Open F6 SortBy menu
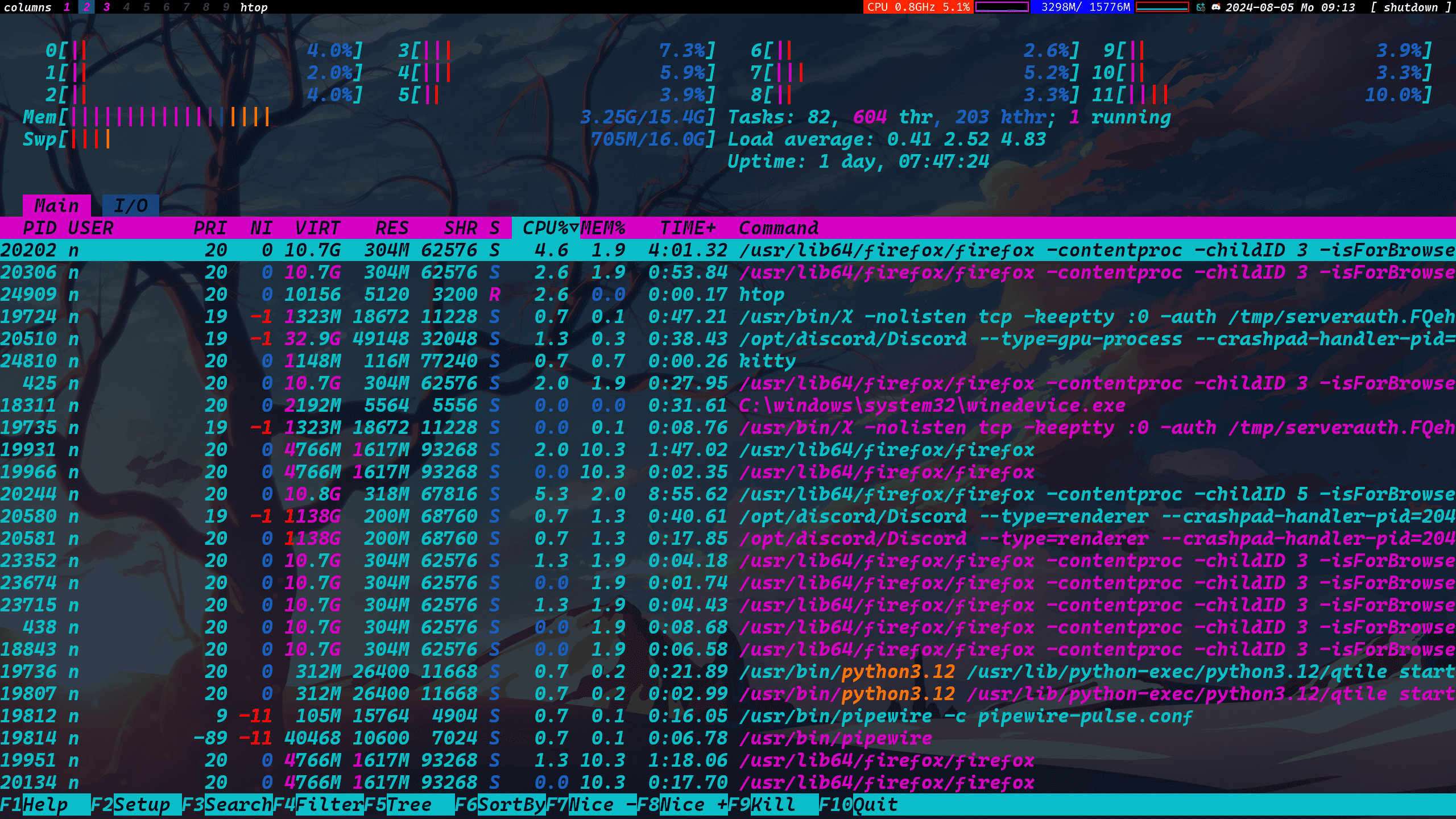Screen dimensions: 1456x819 pyautogui.click(x=500, y=805)
